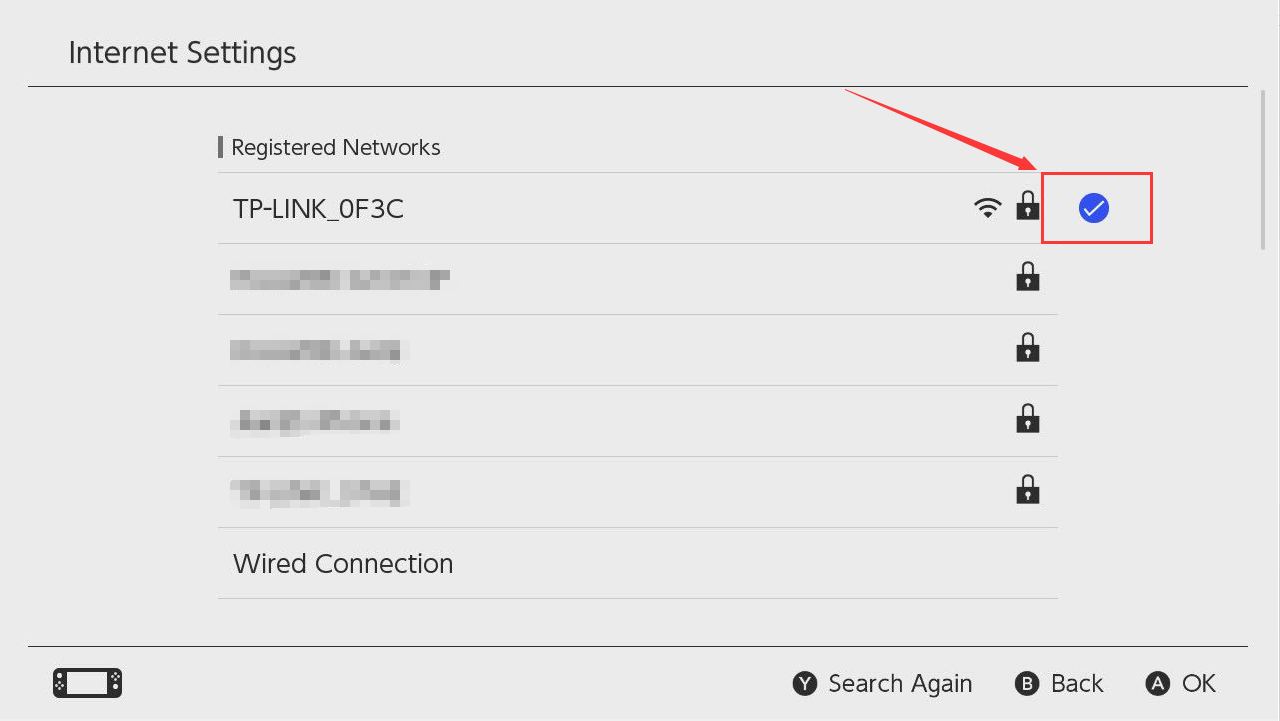This screenshot has height=721, width=1280.
Task: Click the Wi-Fi signal icon for TP-LINK_0F3C
Action: pos(987,208)
